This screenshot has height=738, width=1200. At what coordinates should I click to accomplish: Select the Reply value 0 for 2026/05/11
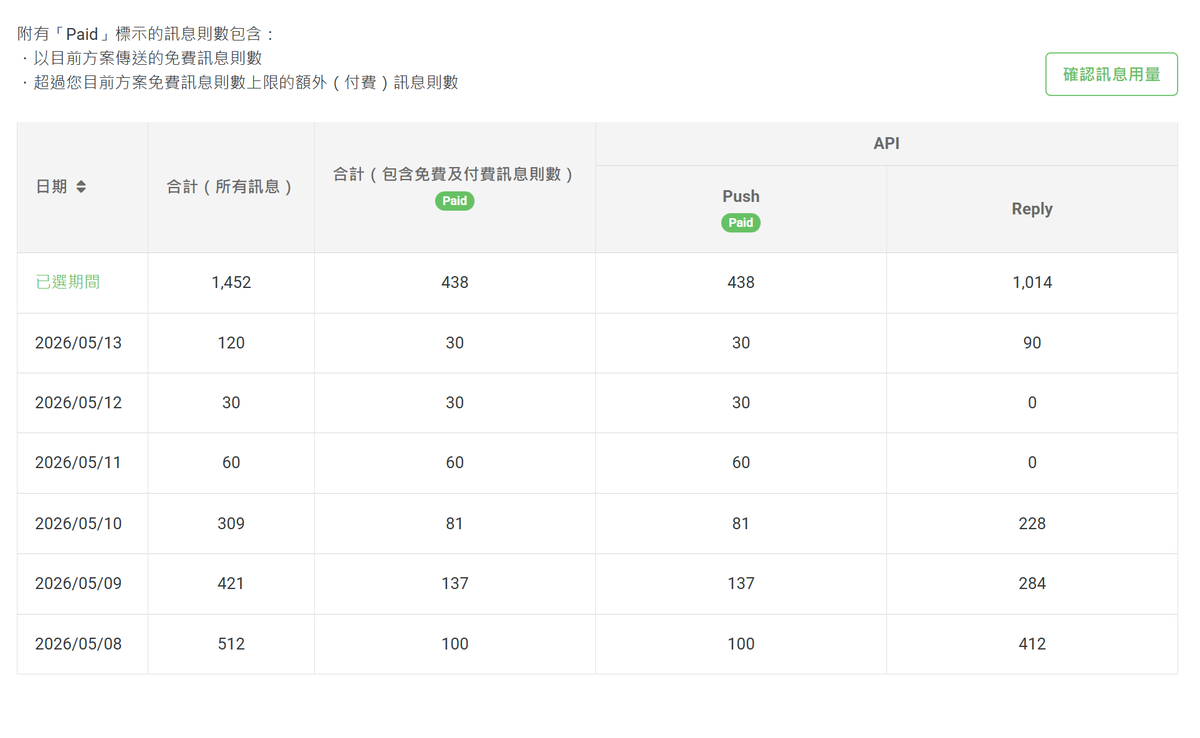click(1032, 463)
